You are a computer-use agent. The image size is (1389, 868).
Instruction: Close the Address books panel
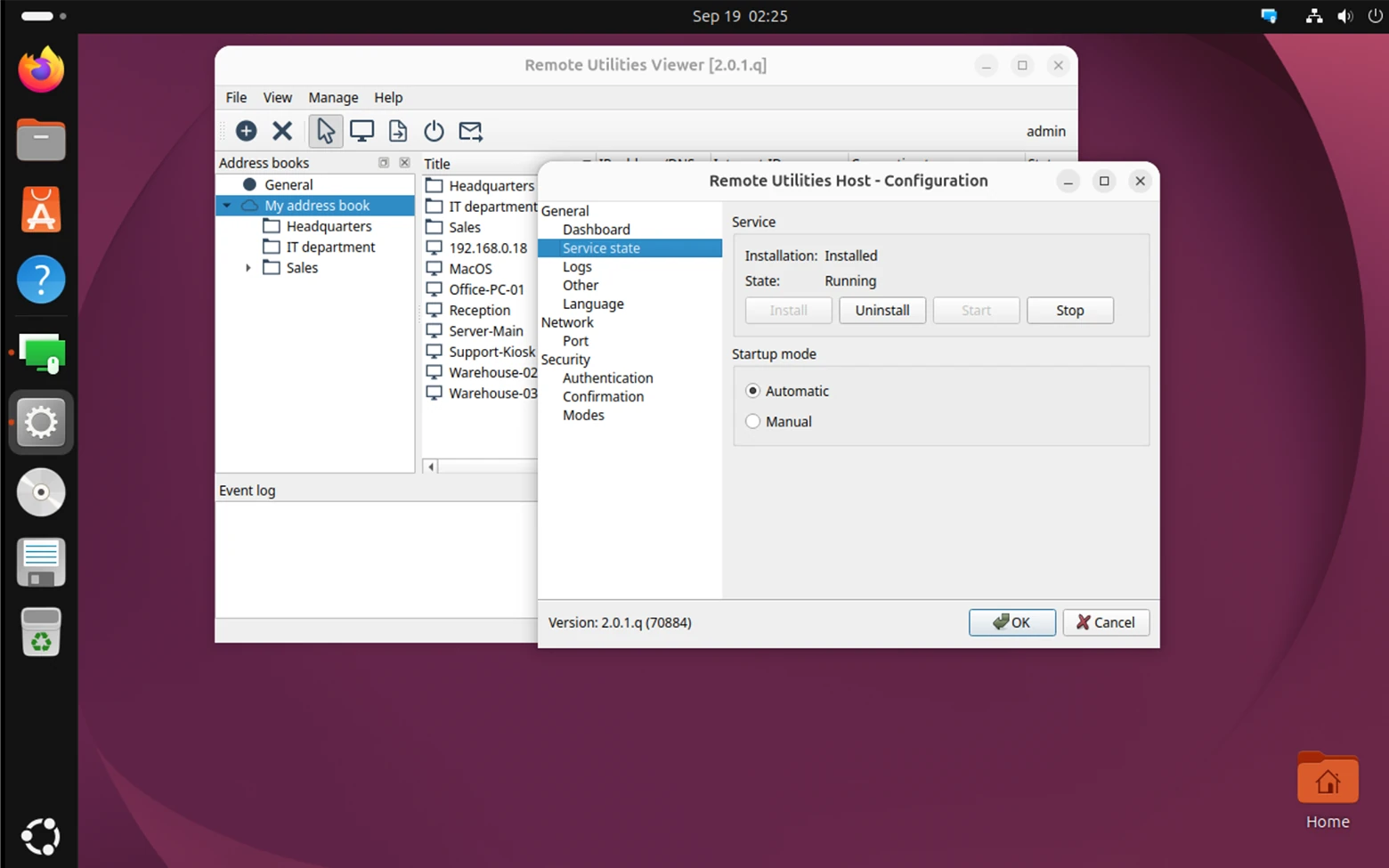[x=404, y=163]
